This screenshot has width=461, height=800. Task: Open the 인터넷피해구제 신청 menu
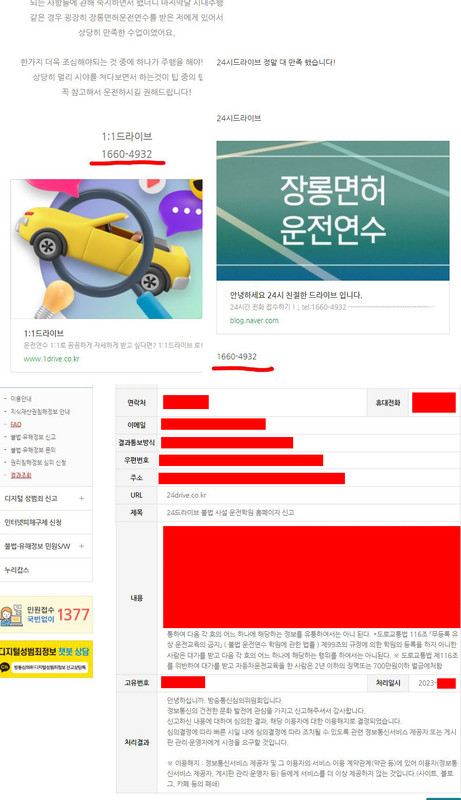(x=33, y=522)
